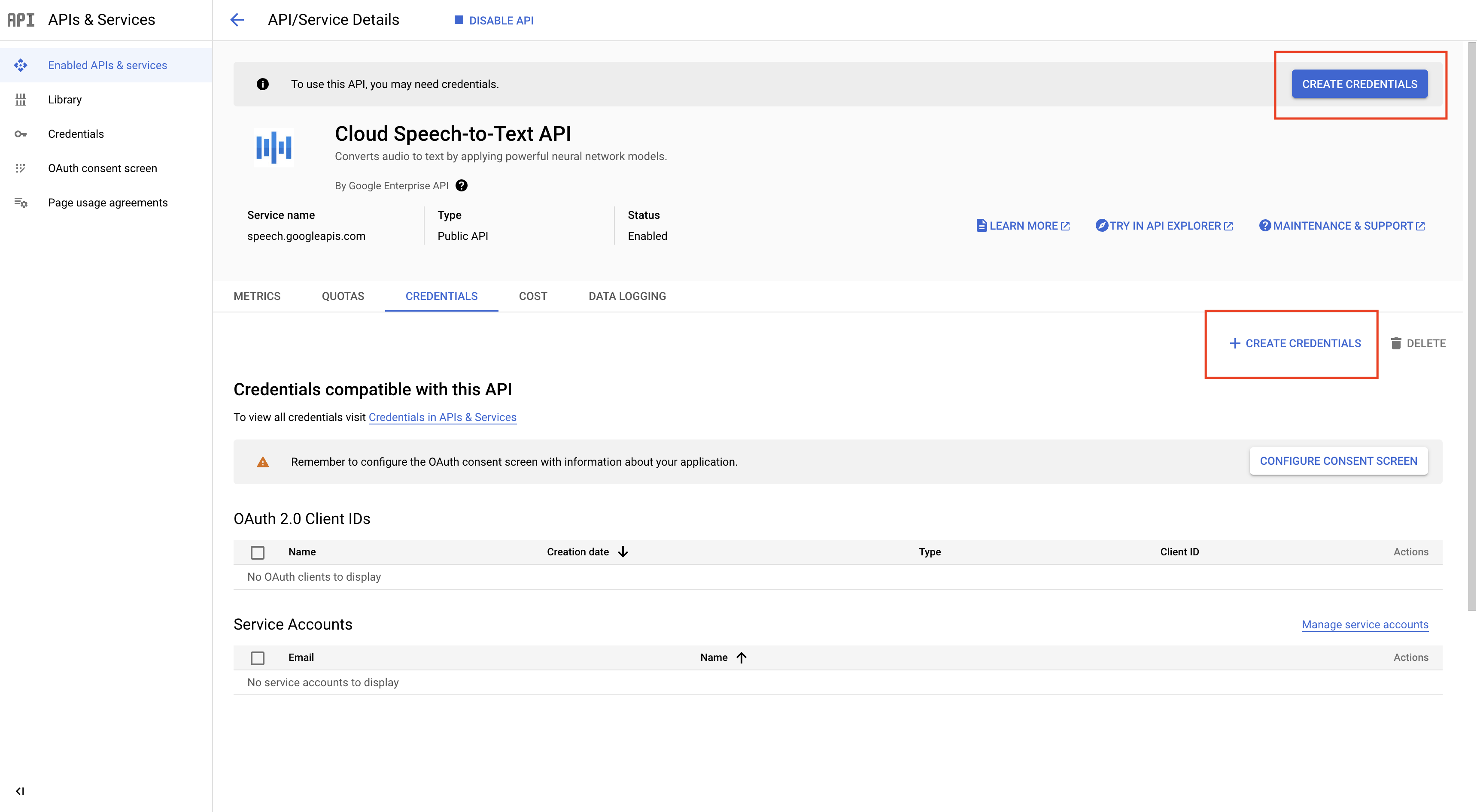
Task: Click the Client ID column header
Action: coord(1179,552)
